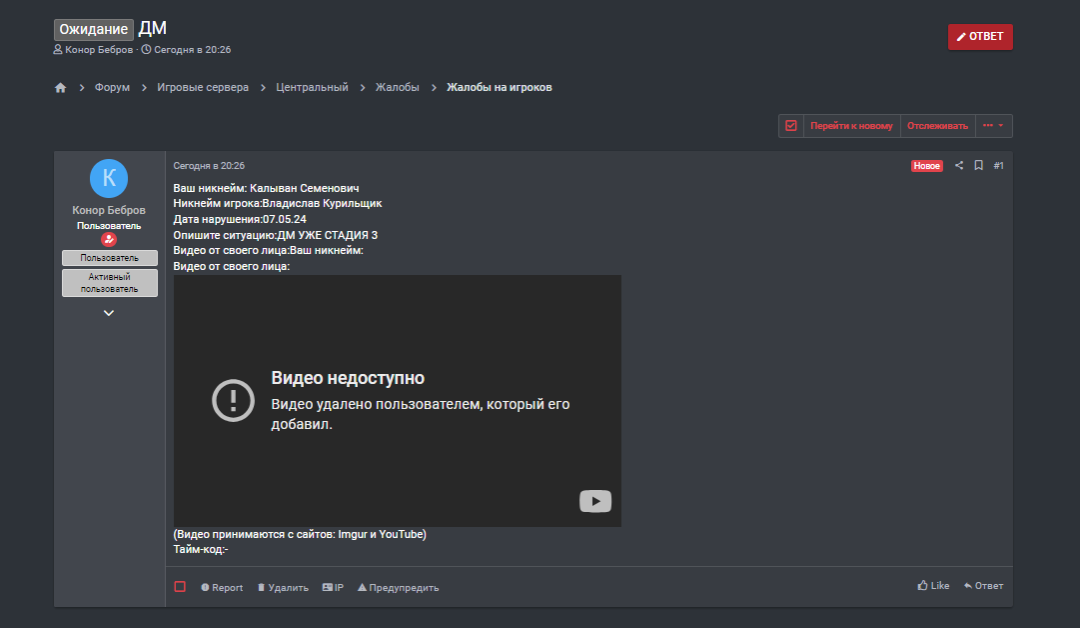1080x628 pixels.
Task: Click the Активный пользователь banner
Action: tap(110, 282)
